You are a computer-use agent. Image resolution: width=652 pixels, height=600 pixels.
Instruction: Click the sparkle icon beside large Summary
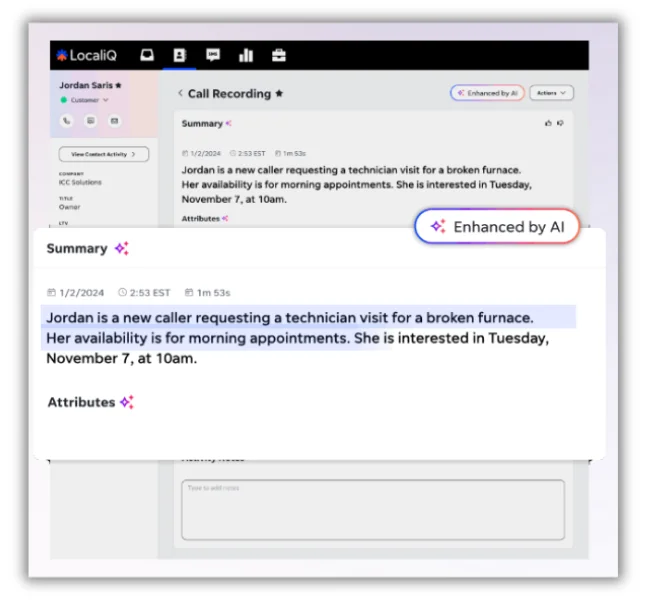tap(122, 248)
